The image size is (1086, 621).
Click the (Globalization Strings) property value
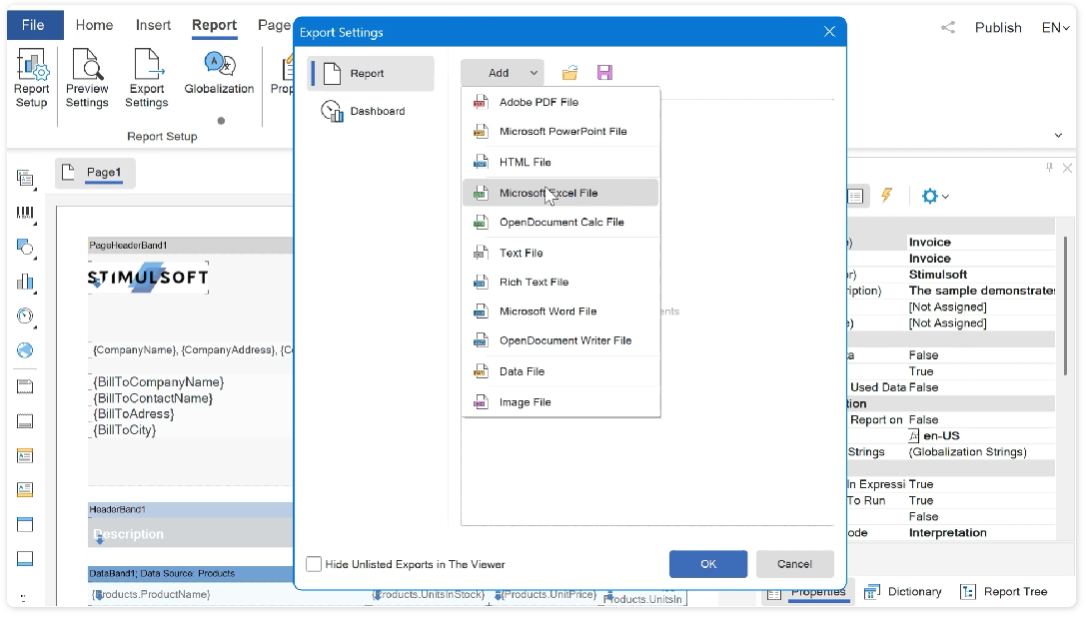coord(968,452)
